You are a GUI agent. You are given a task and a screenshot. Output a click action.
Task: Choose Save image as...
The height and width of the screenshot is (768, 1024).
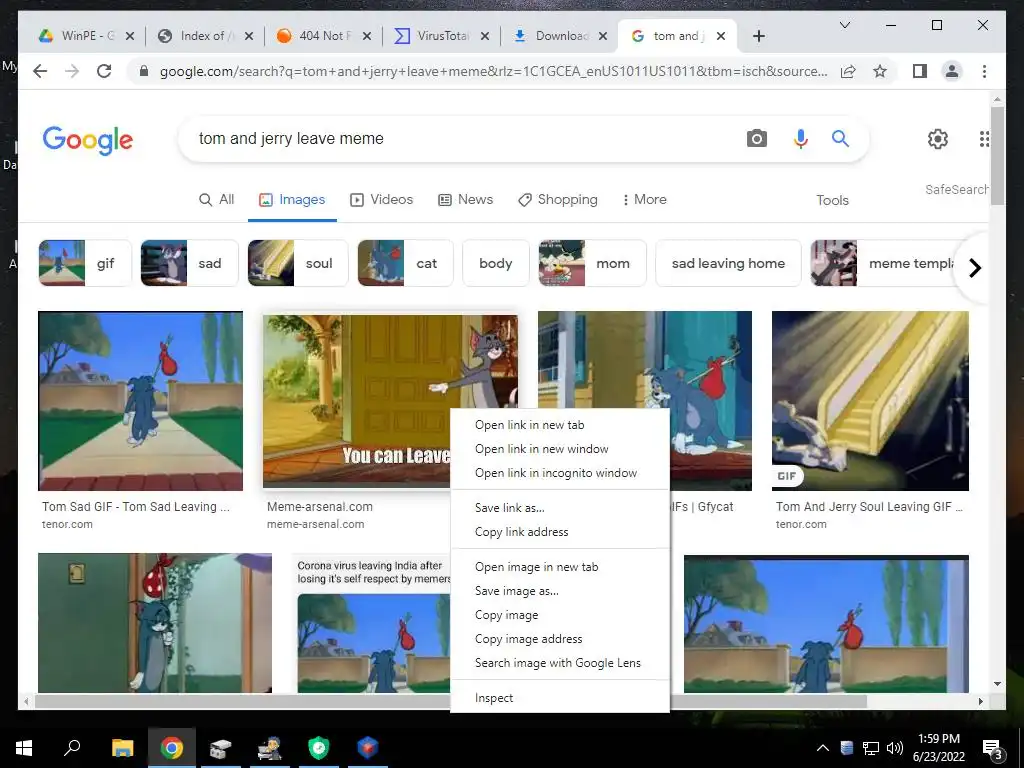pyautogui.click(x=560, y=590)
